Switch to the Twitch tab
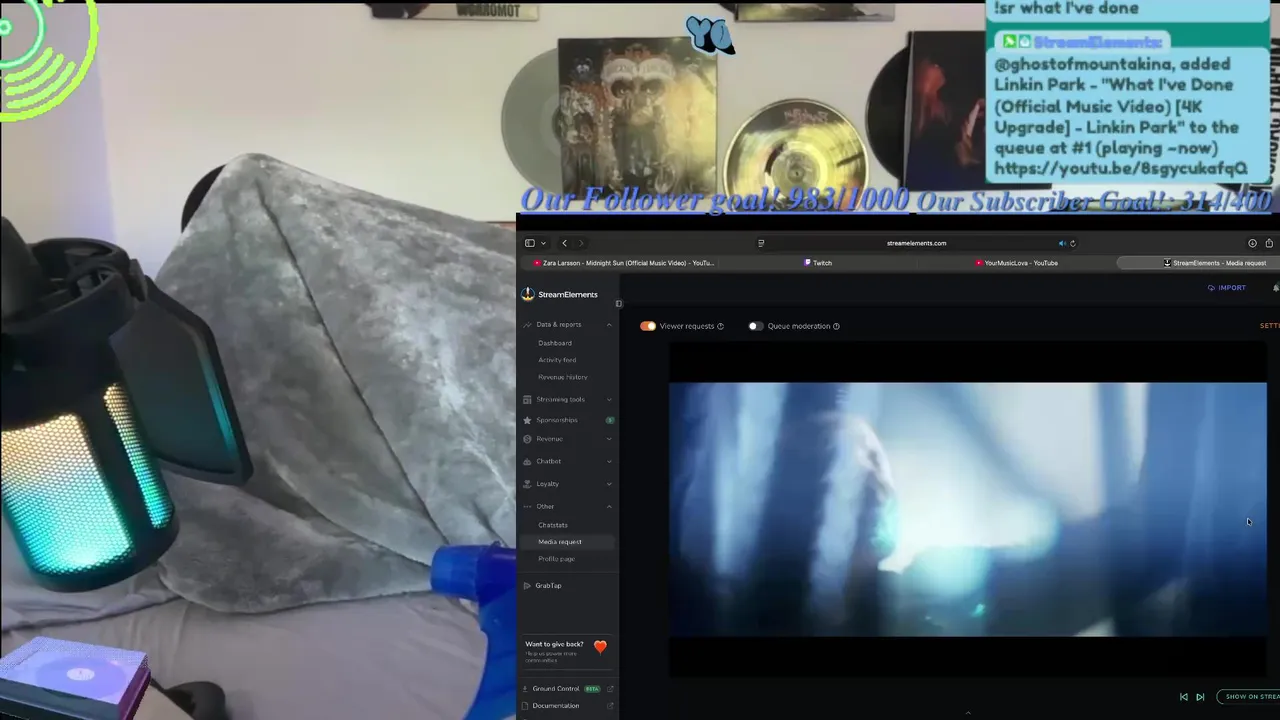The image size is (1280, 720). [x=818, y=263]
